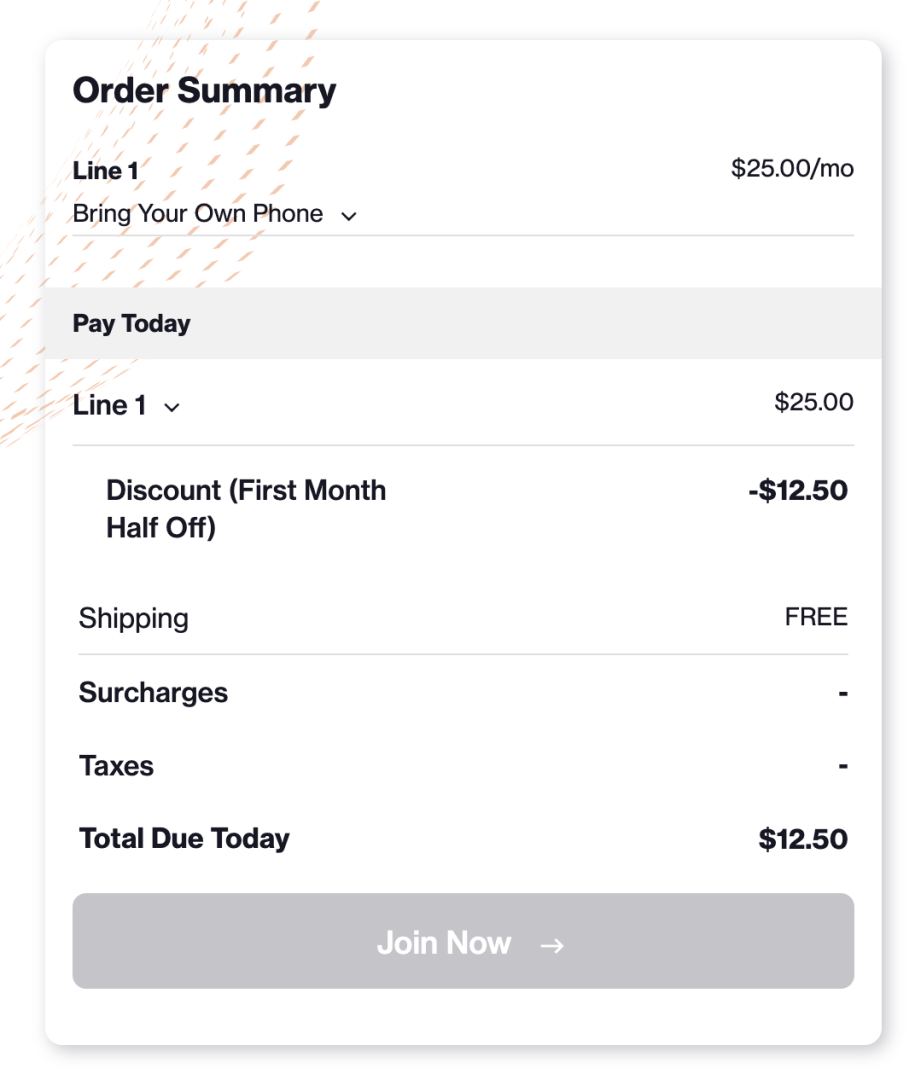915x1080 pixels.
Task: Expand the Bring Your Own Phone chevron
Action: (349, 216)
